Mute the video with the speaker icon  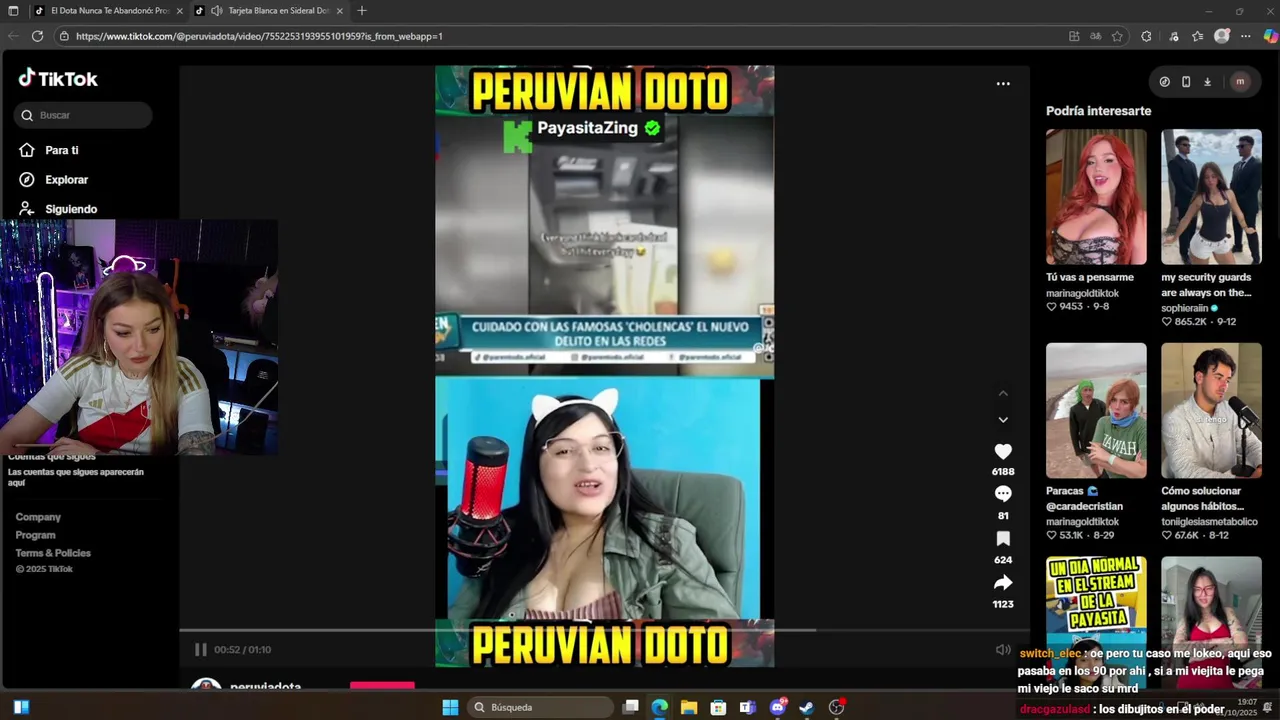[x=1003, y=649]
